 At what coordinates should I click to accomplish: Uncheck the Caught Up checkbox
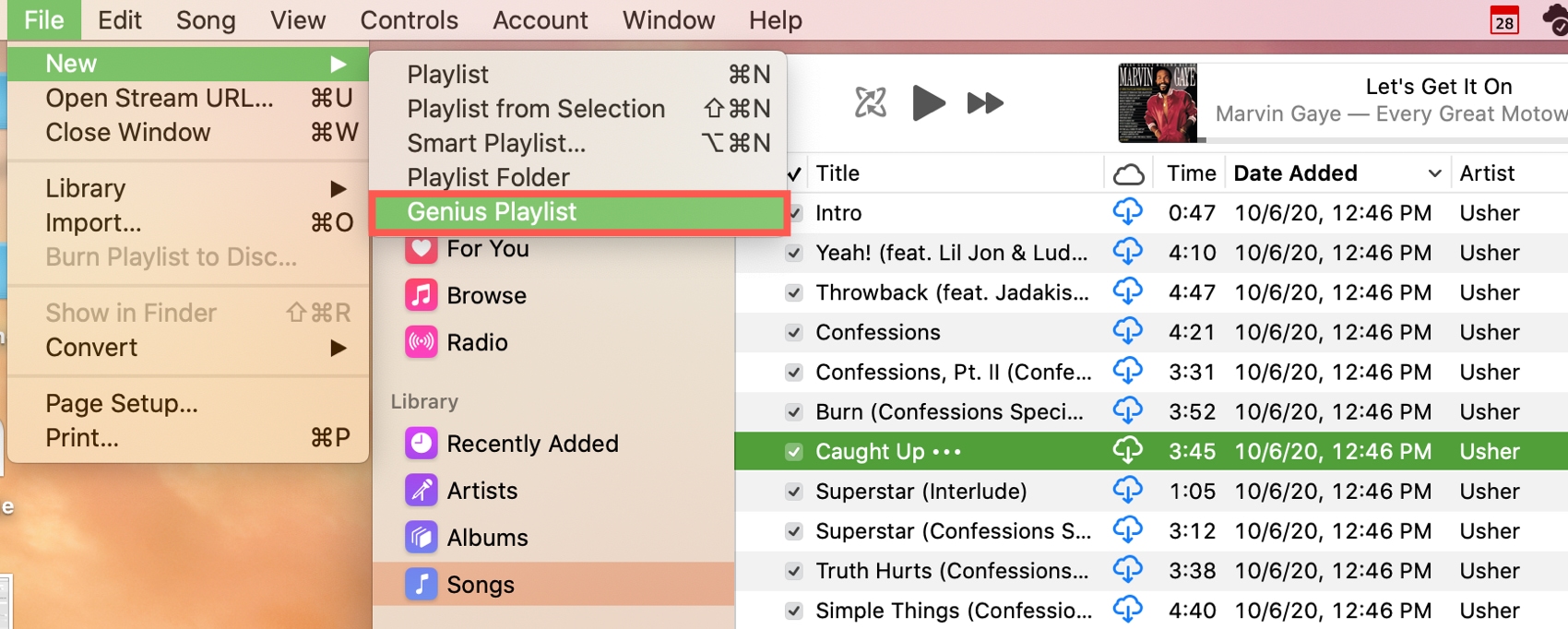[793, 451]
